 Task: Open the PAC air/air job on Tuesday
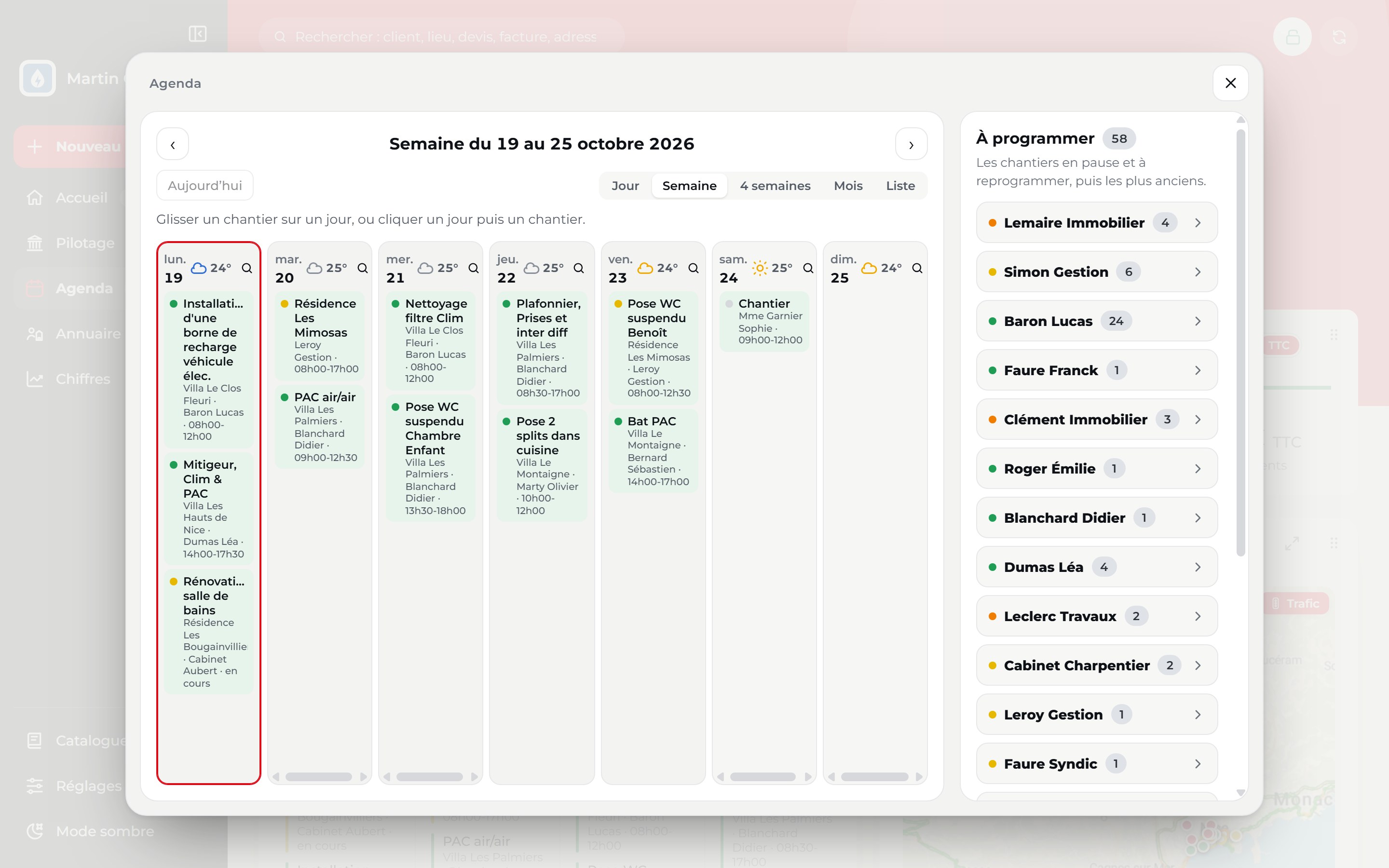coord(320,427)
